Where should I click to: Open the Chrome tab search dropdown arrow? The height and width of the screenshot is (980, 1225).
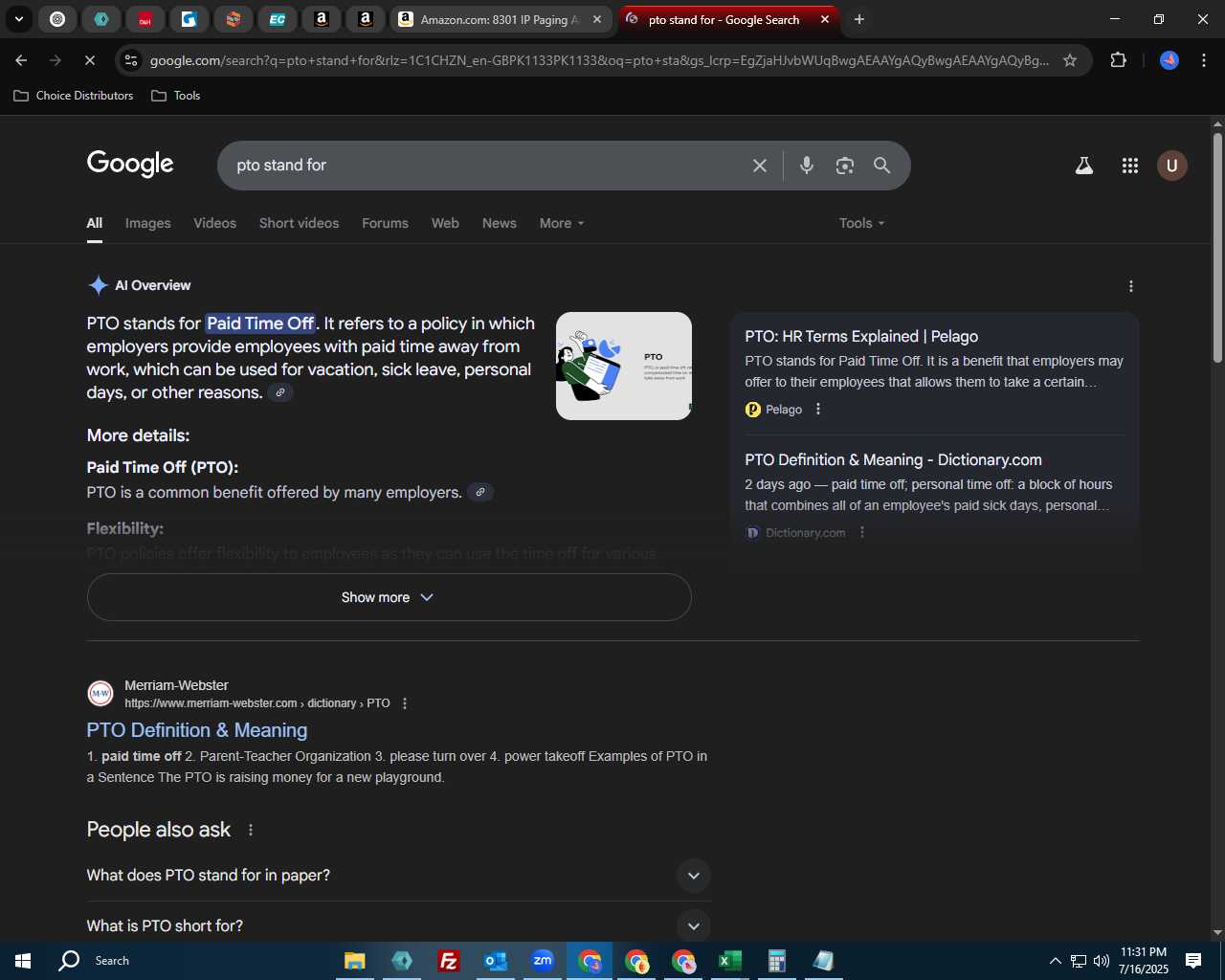pyautogui.click(x=18, y=19)
